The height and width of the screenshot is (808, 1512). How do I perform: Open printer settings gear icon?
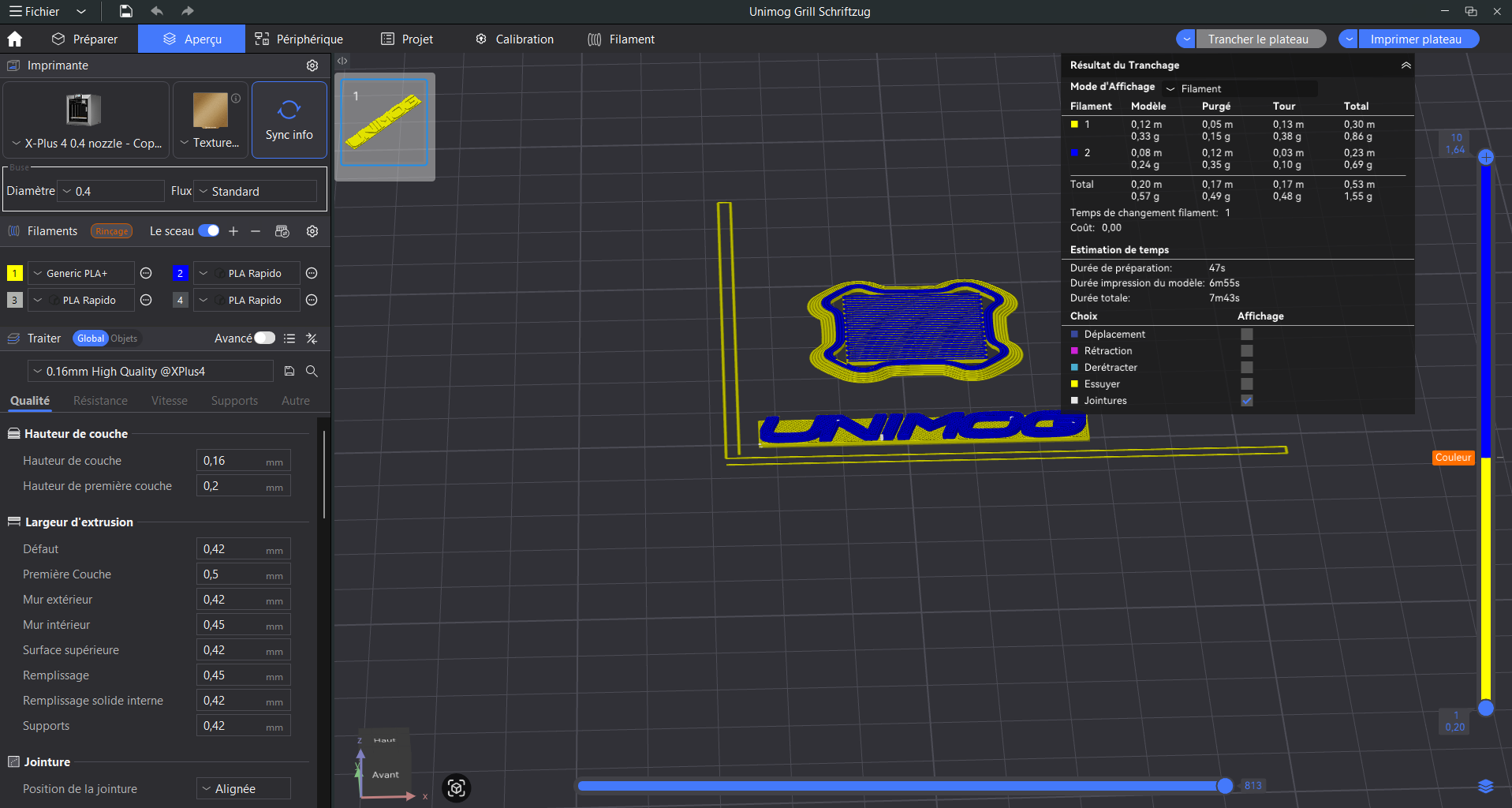(312, 65)
